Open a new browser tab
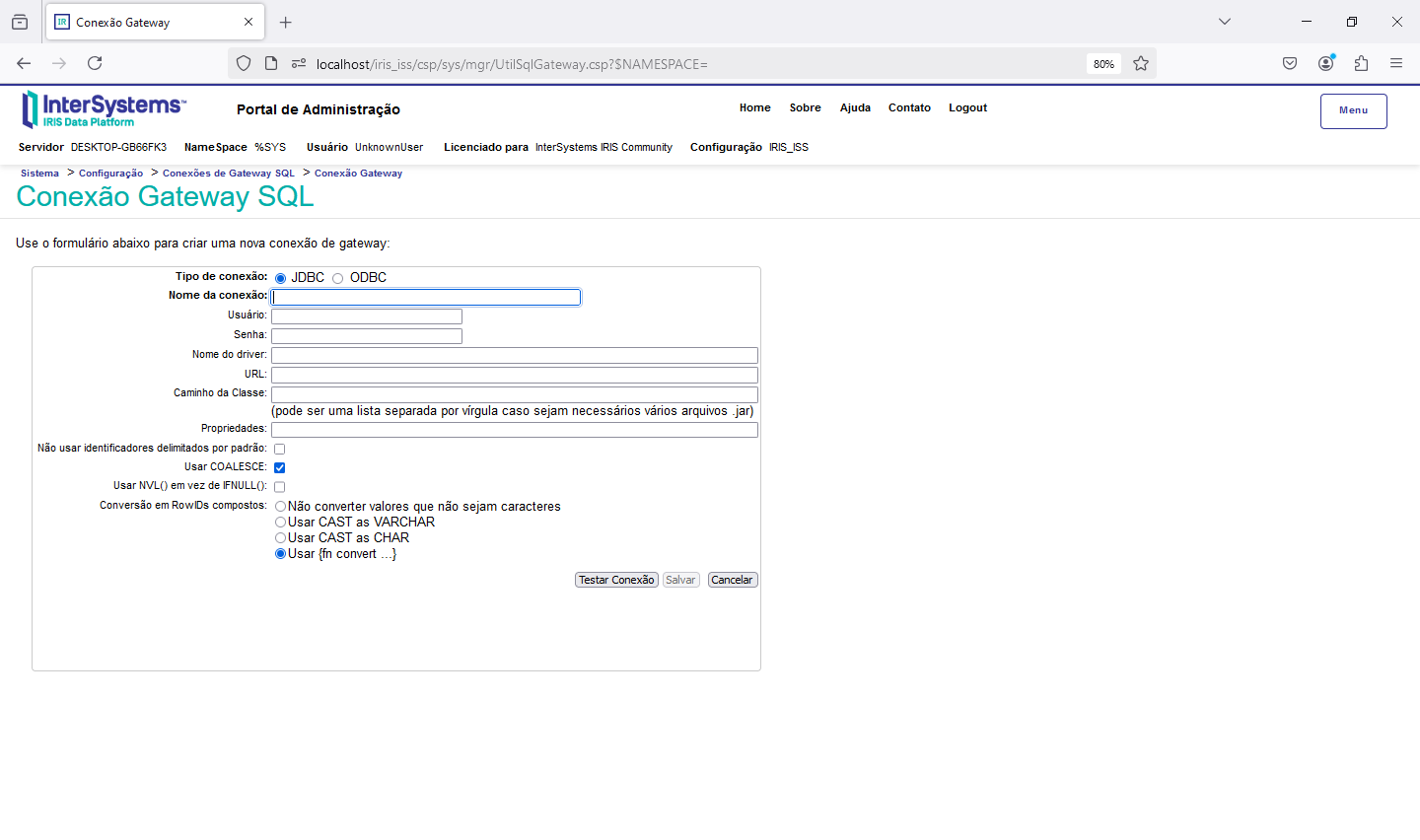Screen dimensions: 1420x840 click(286, 22)
